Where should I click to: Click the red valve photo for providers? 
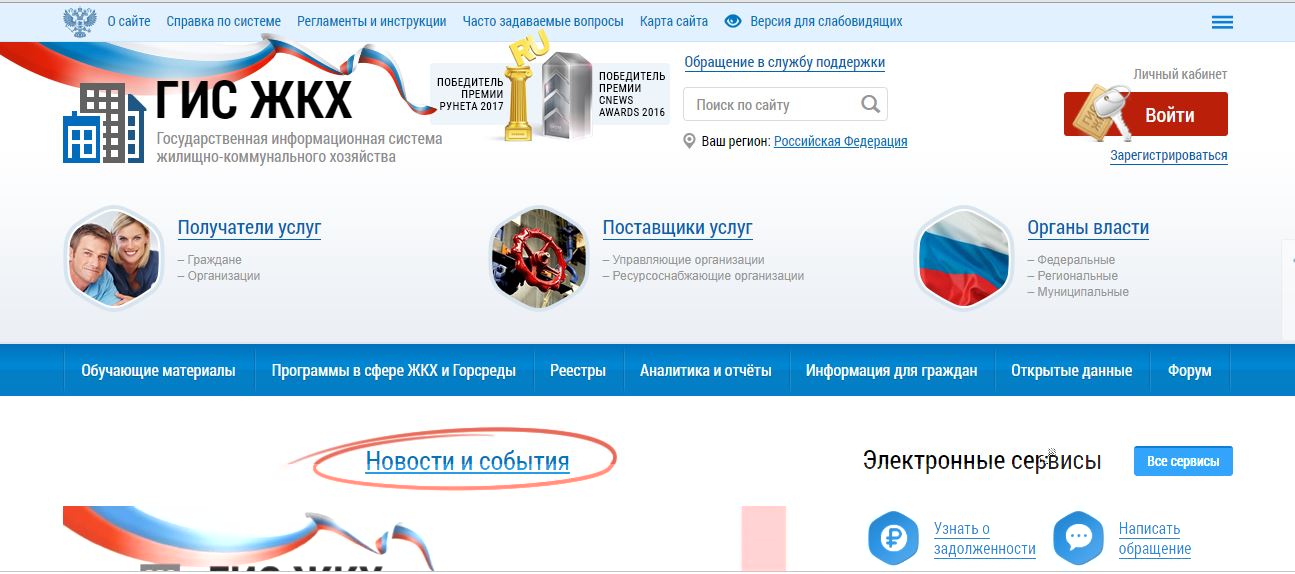pos(539,258)
